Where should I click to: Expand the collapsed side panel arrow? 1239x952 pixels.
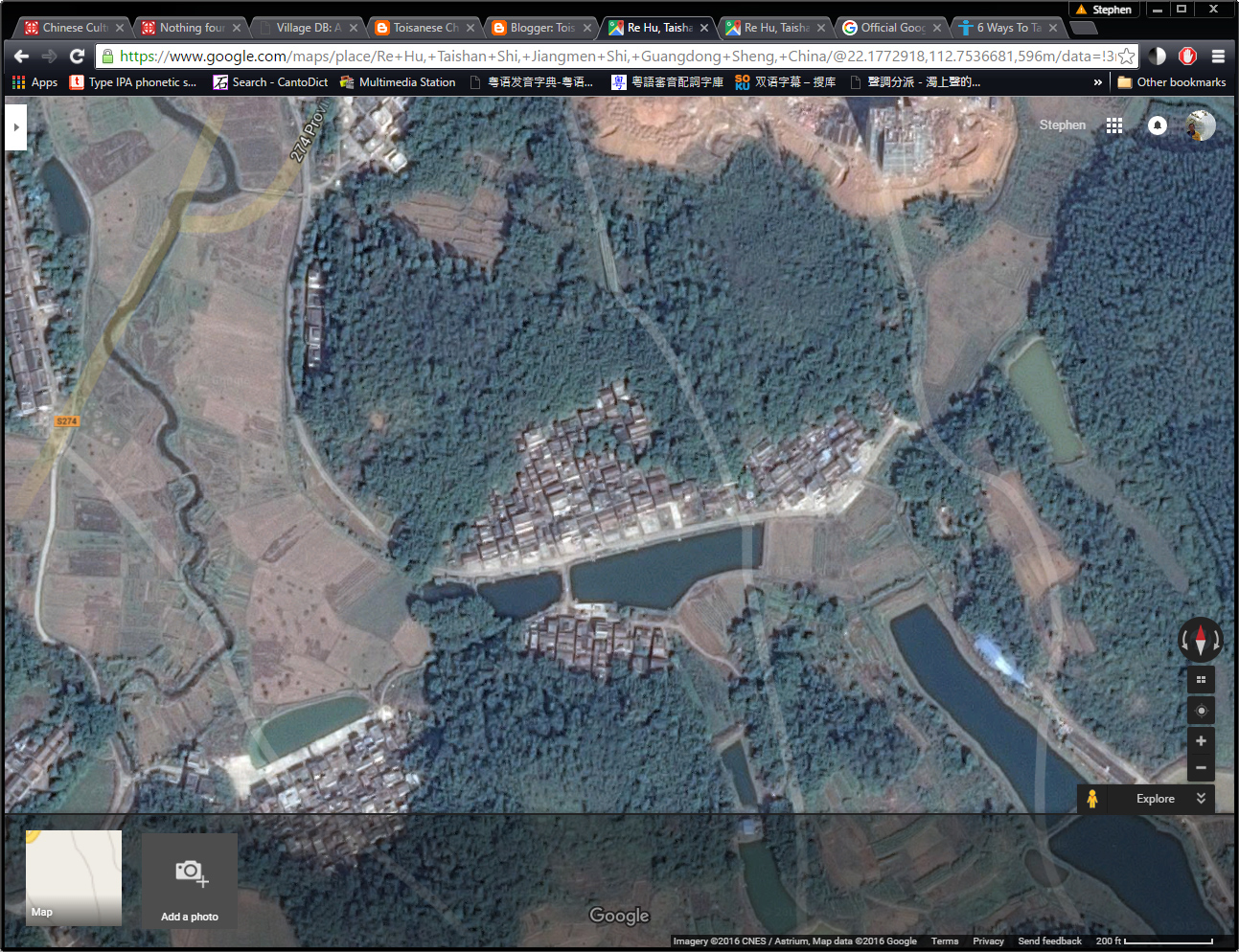(x=15, y=126)
